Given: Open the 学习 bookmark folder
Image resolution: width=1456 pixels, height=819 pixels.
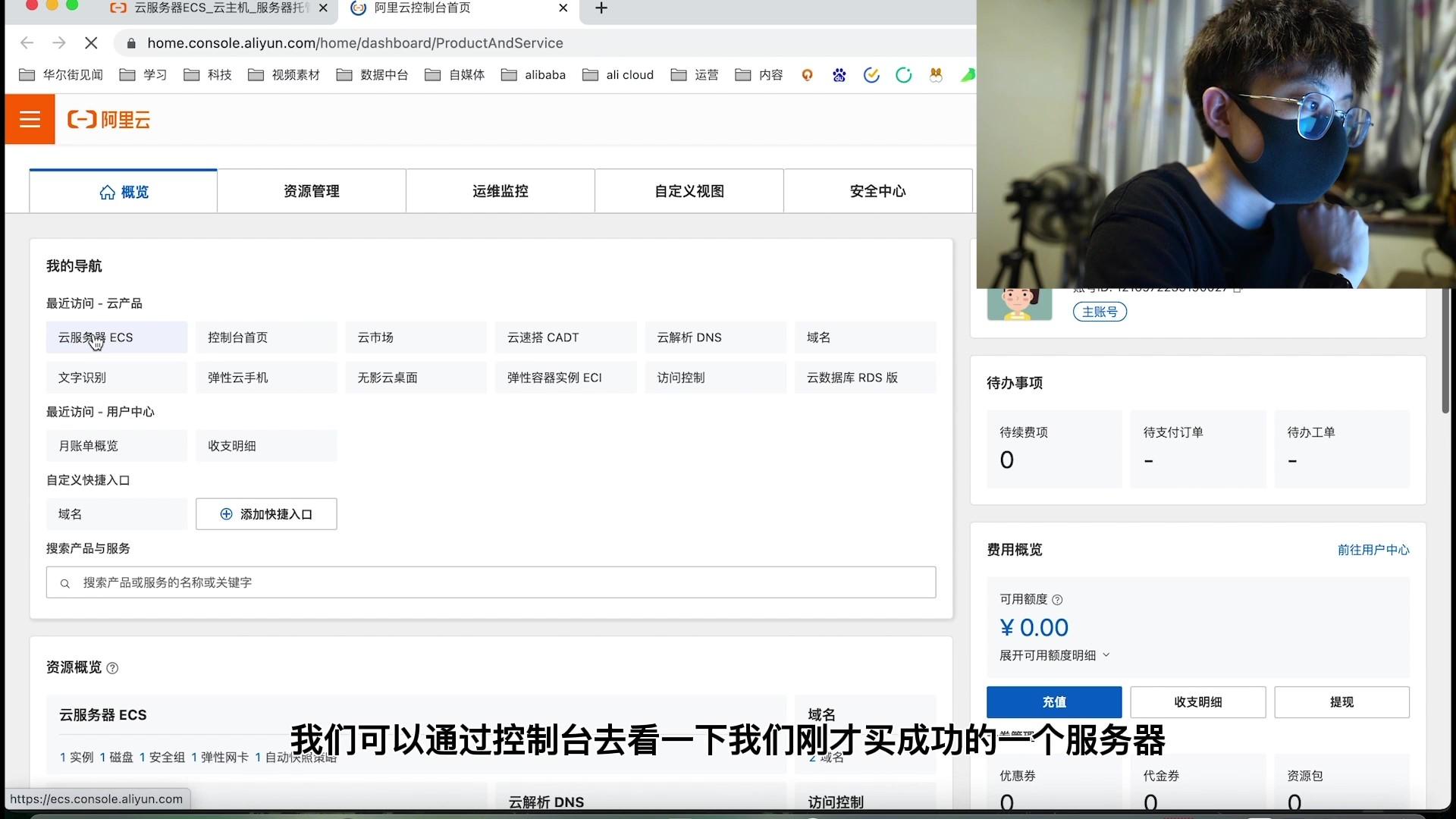Looking at the screenshot, I should coord(144,75).
